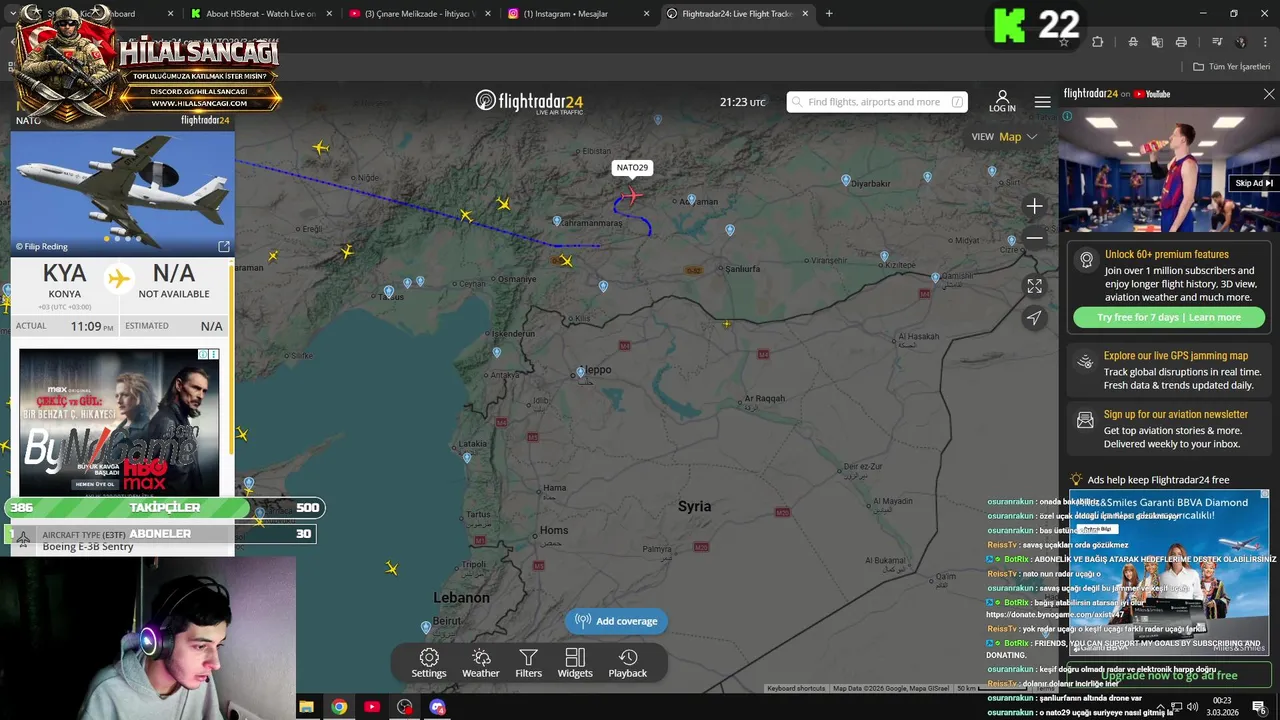Viewport: 1280px width, 720px height.
Task: Close the Garanti BBVA ad with X
Action: click(1264, 494)
